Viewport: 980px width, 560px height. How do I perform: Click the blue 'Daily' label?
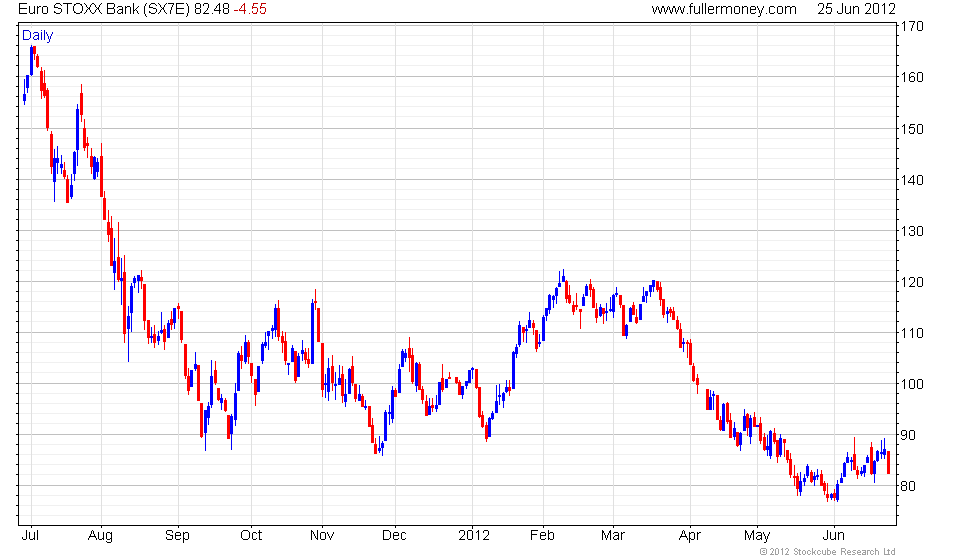(x=38, y=36)
